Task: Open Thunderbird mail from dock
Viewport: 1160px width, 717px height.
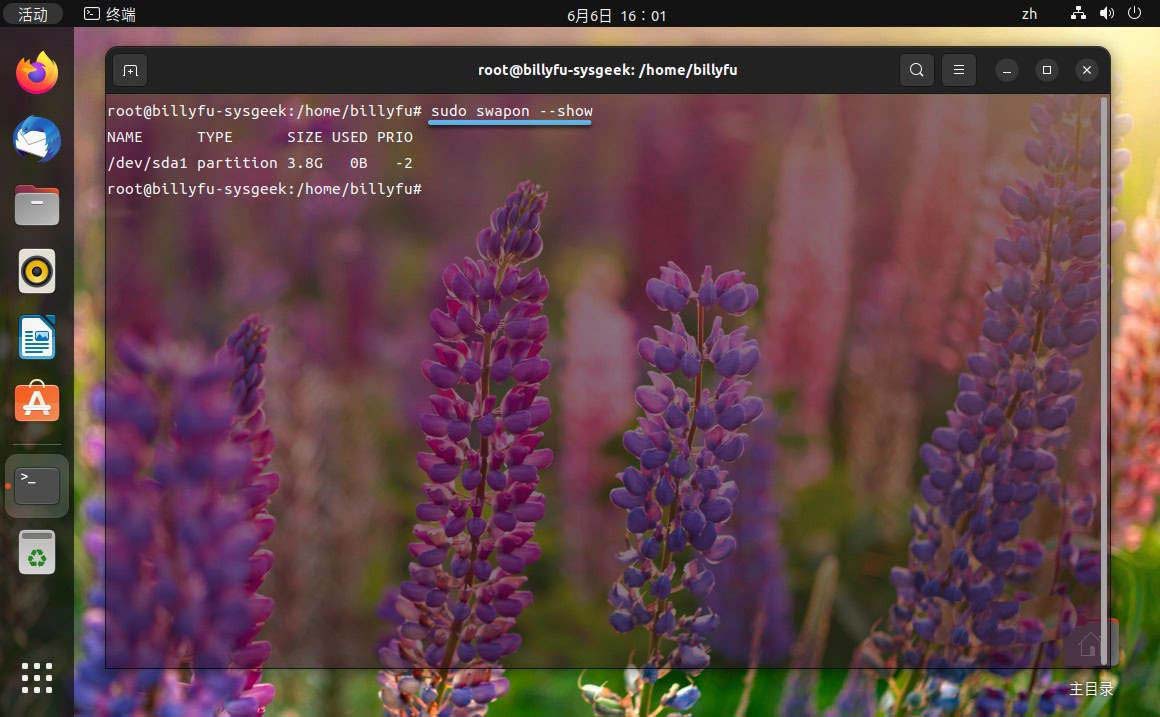Action: coord(37,140)
